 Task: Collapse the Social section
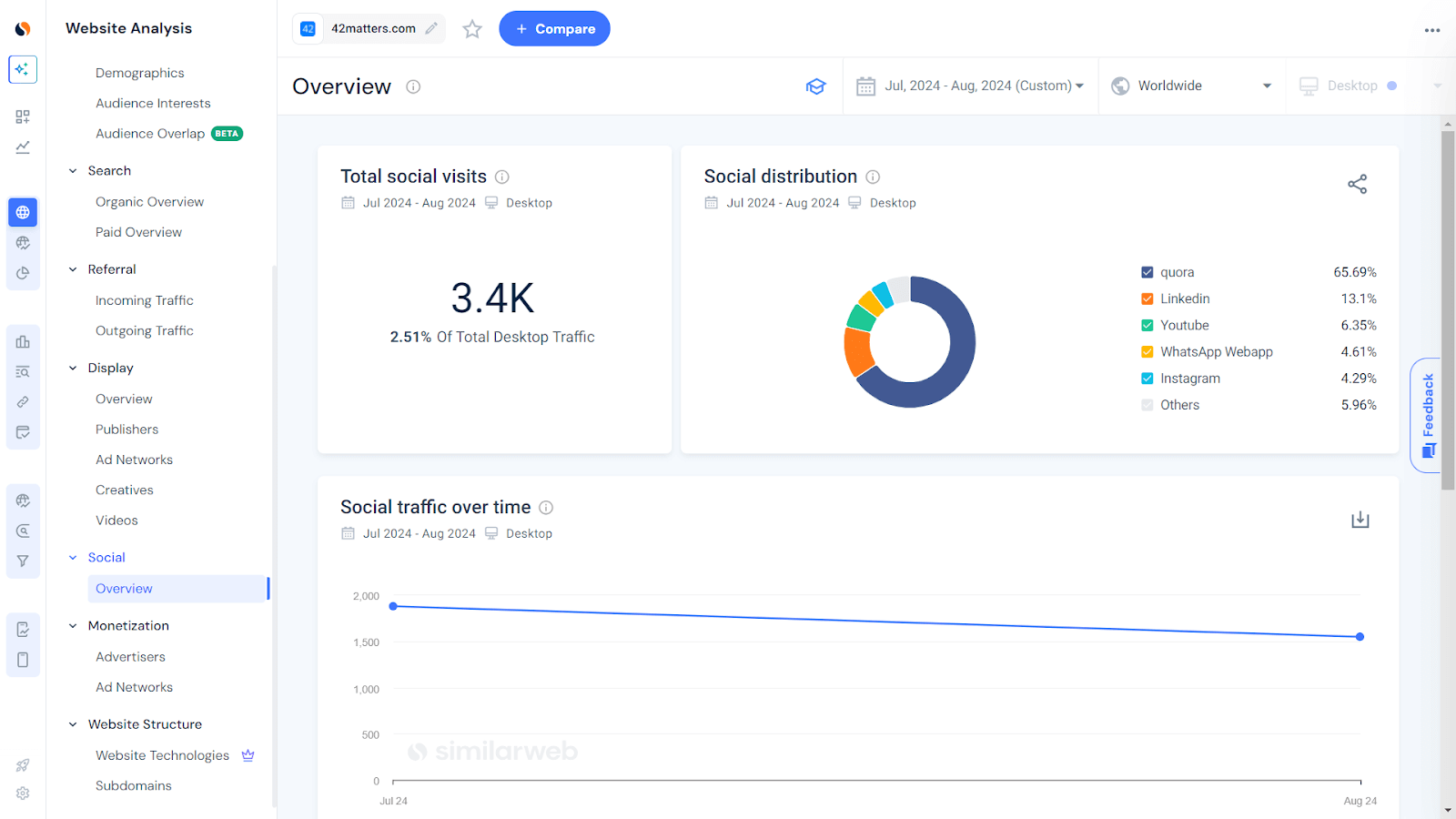pos(73,558)
